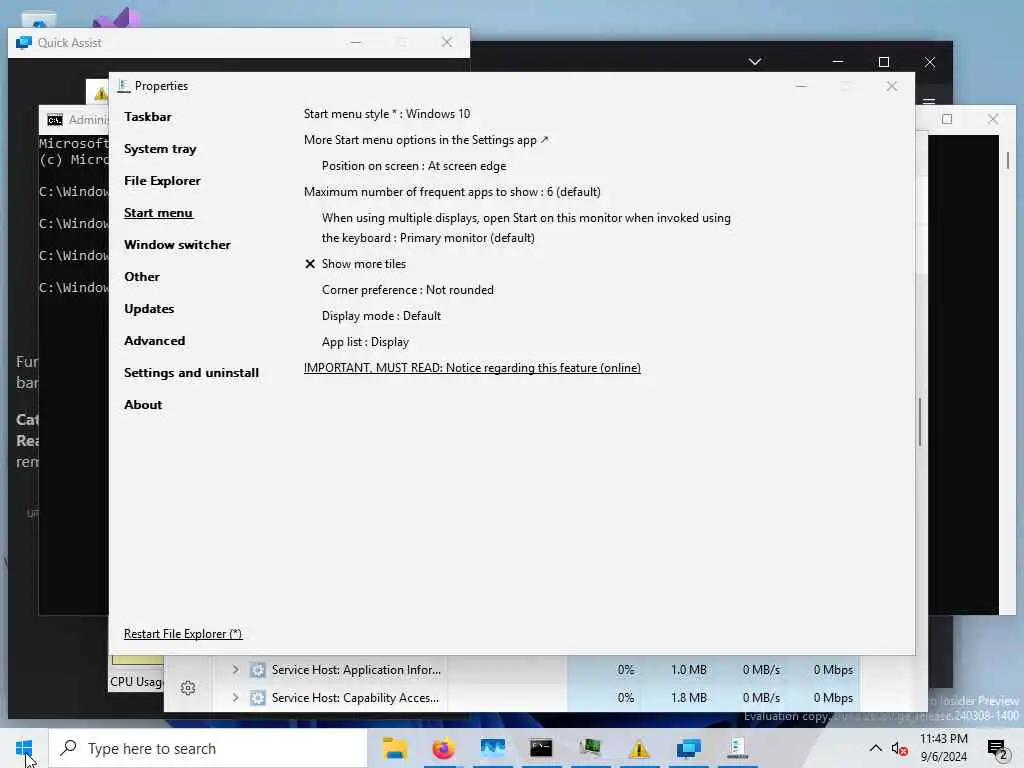The height and width of the screenshot is (768, 1024).
Task: Switch to Command Prompt taskbar icon
Action: [x=541, y=748]
